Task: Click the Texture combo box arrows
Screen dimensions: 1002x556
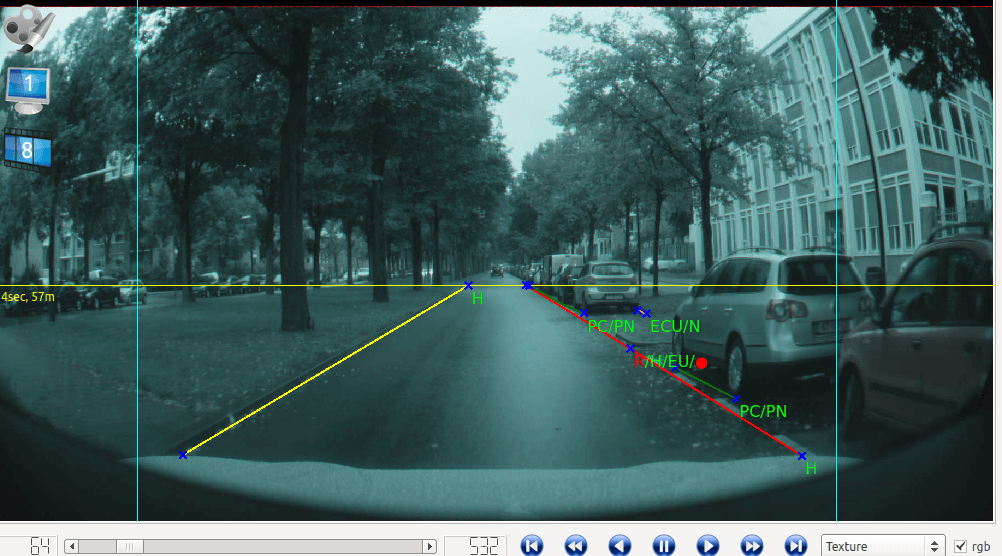Action: pyautogui.click(x=934, y=546)
